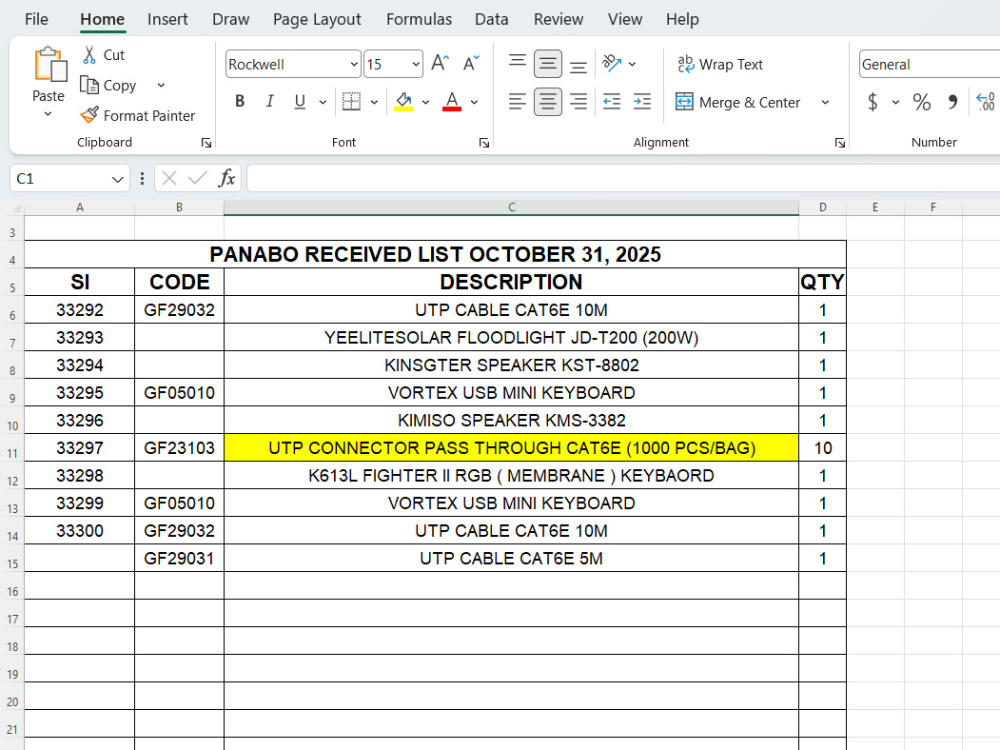Toggle Bold formatting

(240, 101)
